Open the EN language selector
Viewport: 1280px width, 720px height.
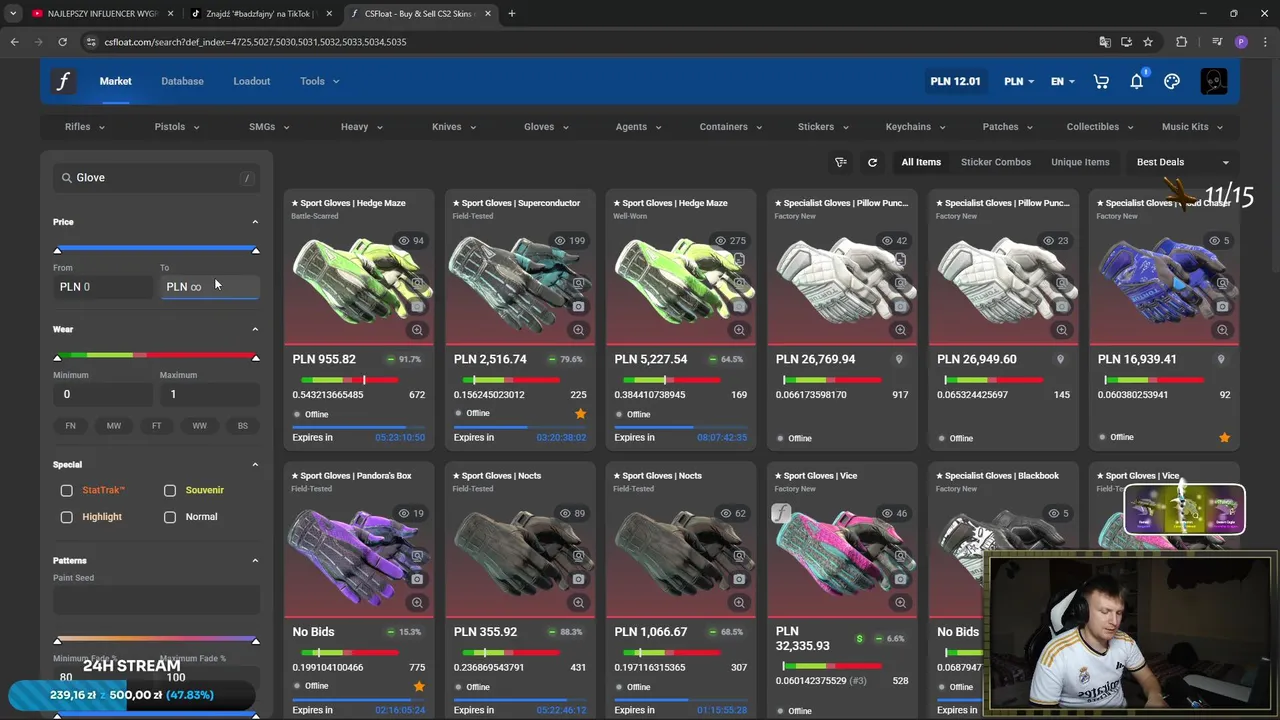coord(1062,81)
